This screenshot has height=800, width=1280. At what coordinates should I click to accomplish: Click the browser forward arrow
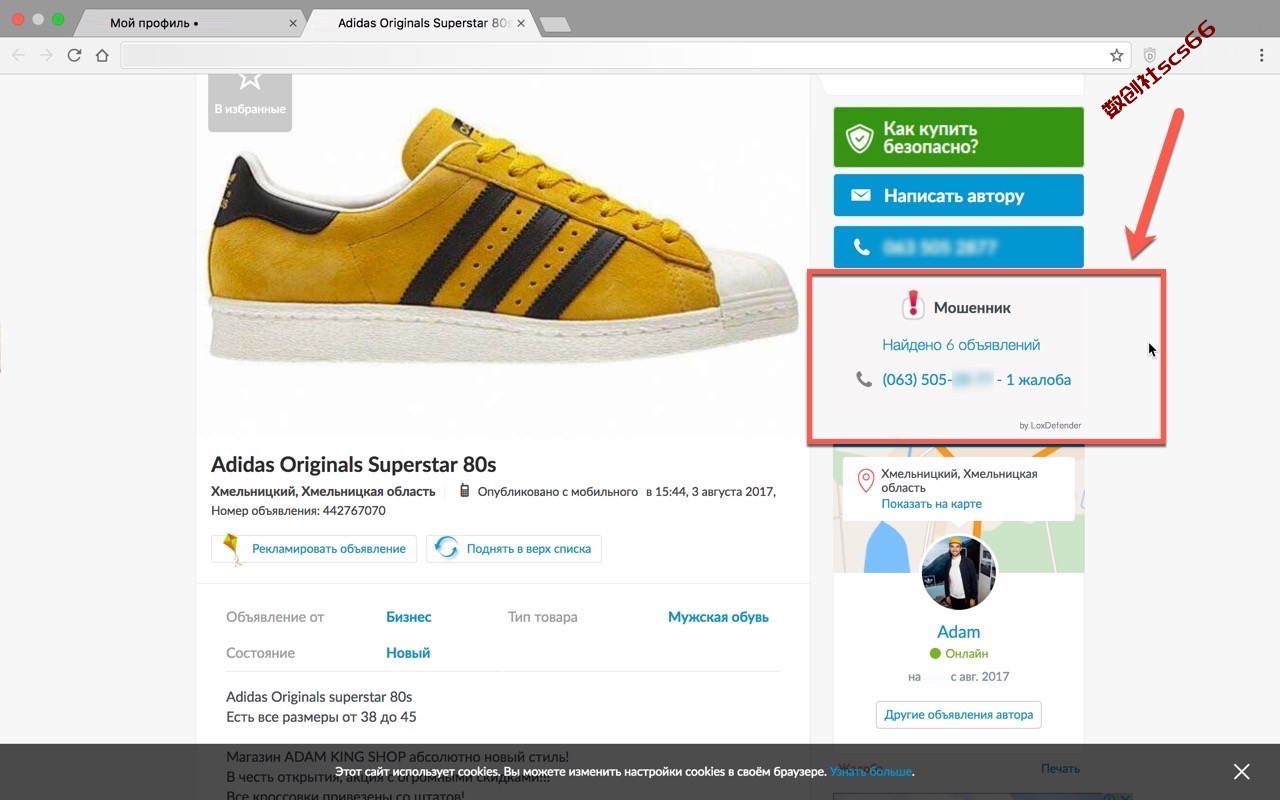pos(46,56)
